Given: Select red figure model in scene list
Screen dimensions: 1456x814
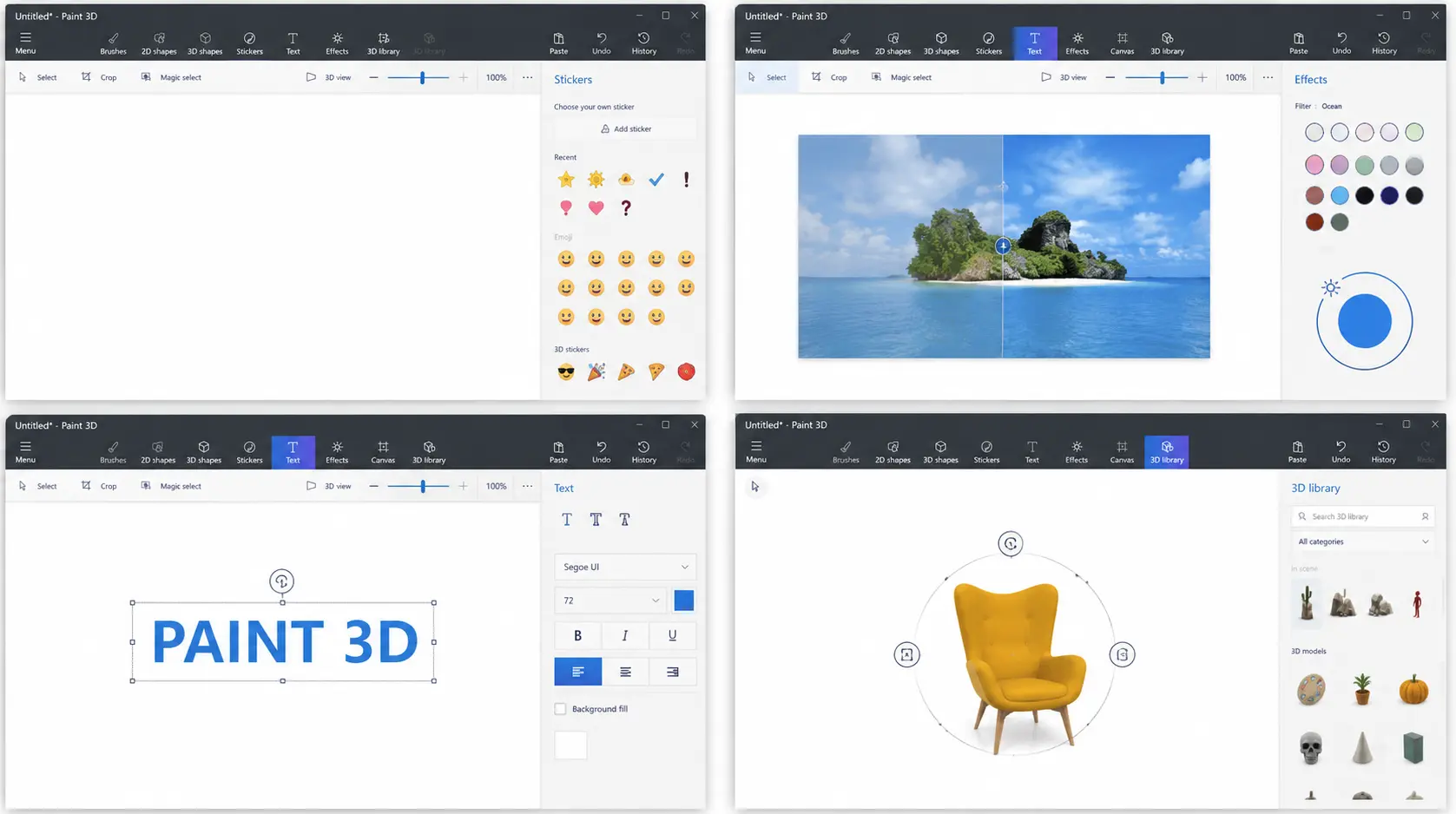Looking at the screenshot, I should click(1417, 603).
